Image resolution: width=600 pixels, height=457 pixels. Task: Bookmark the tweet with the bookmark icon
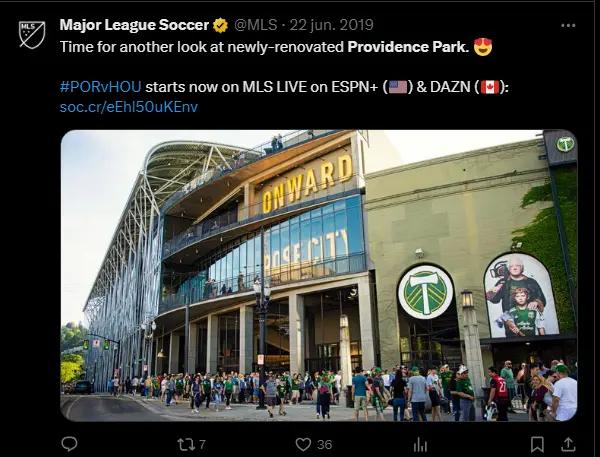(x=537, y=444)
